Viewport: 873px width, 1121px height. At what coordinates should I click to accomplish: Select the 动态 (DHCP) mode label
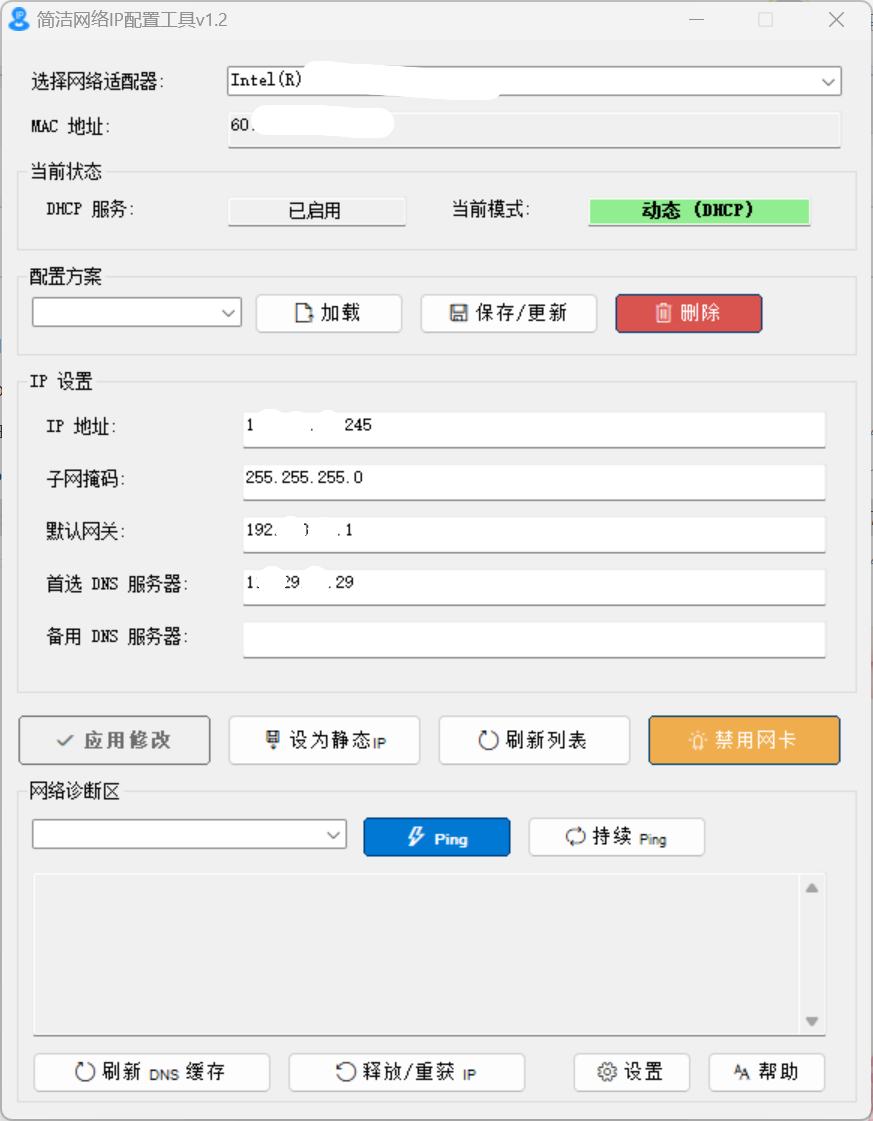(x=698, y=211)
